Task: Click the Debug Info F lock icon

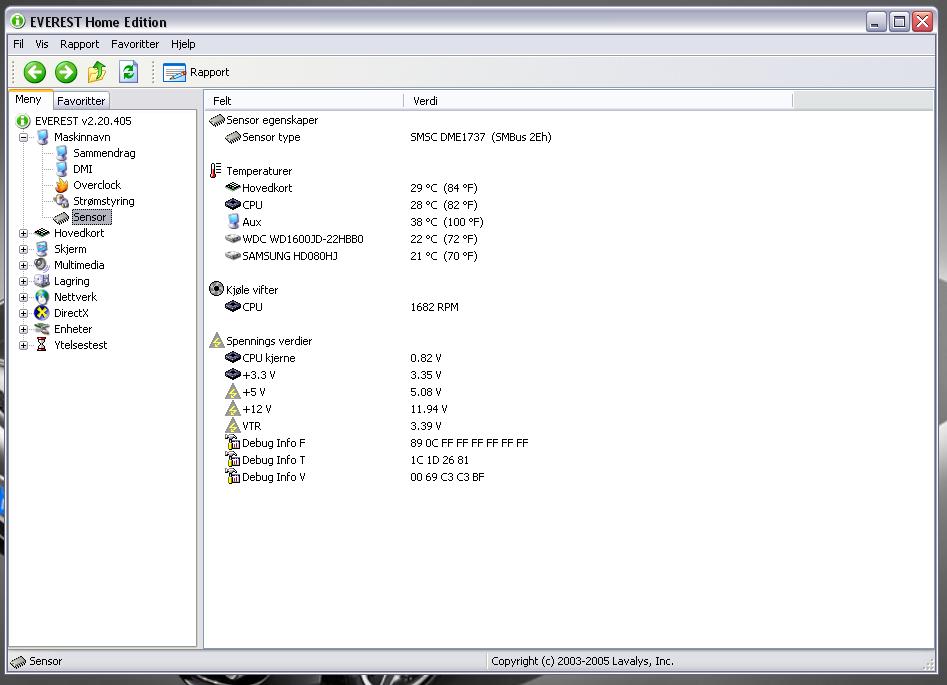Action: 233,442
